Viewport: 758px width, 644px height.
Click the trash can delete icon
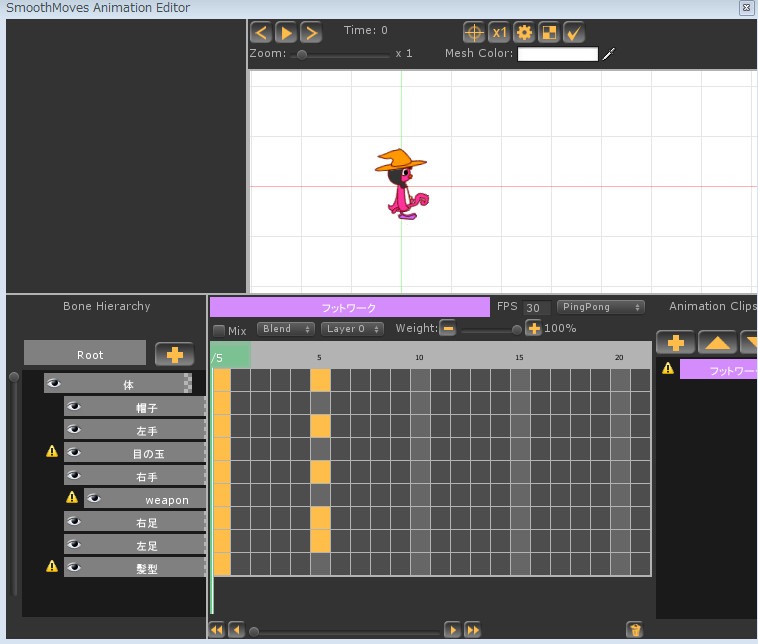[x=634, y=629]
